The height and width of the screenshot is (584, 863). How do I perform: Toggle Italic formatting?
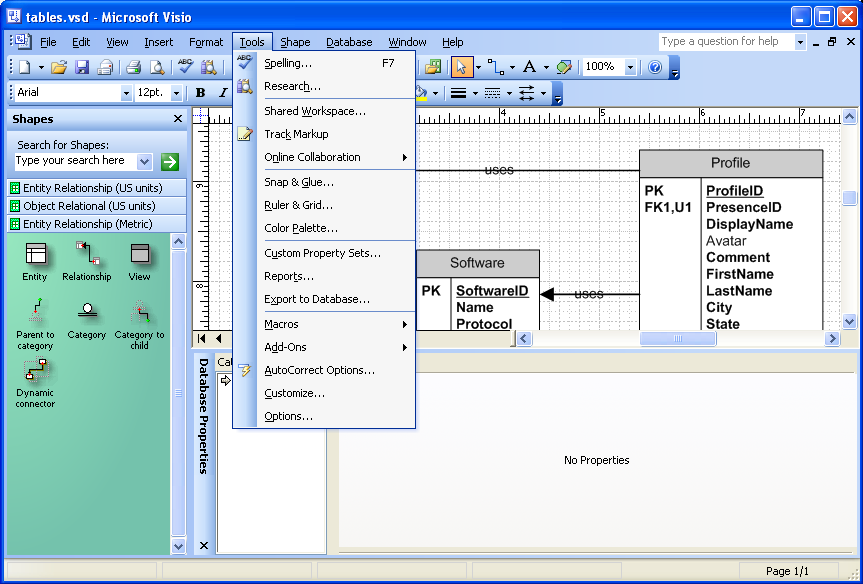click(x=222, y=93)
